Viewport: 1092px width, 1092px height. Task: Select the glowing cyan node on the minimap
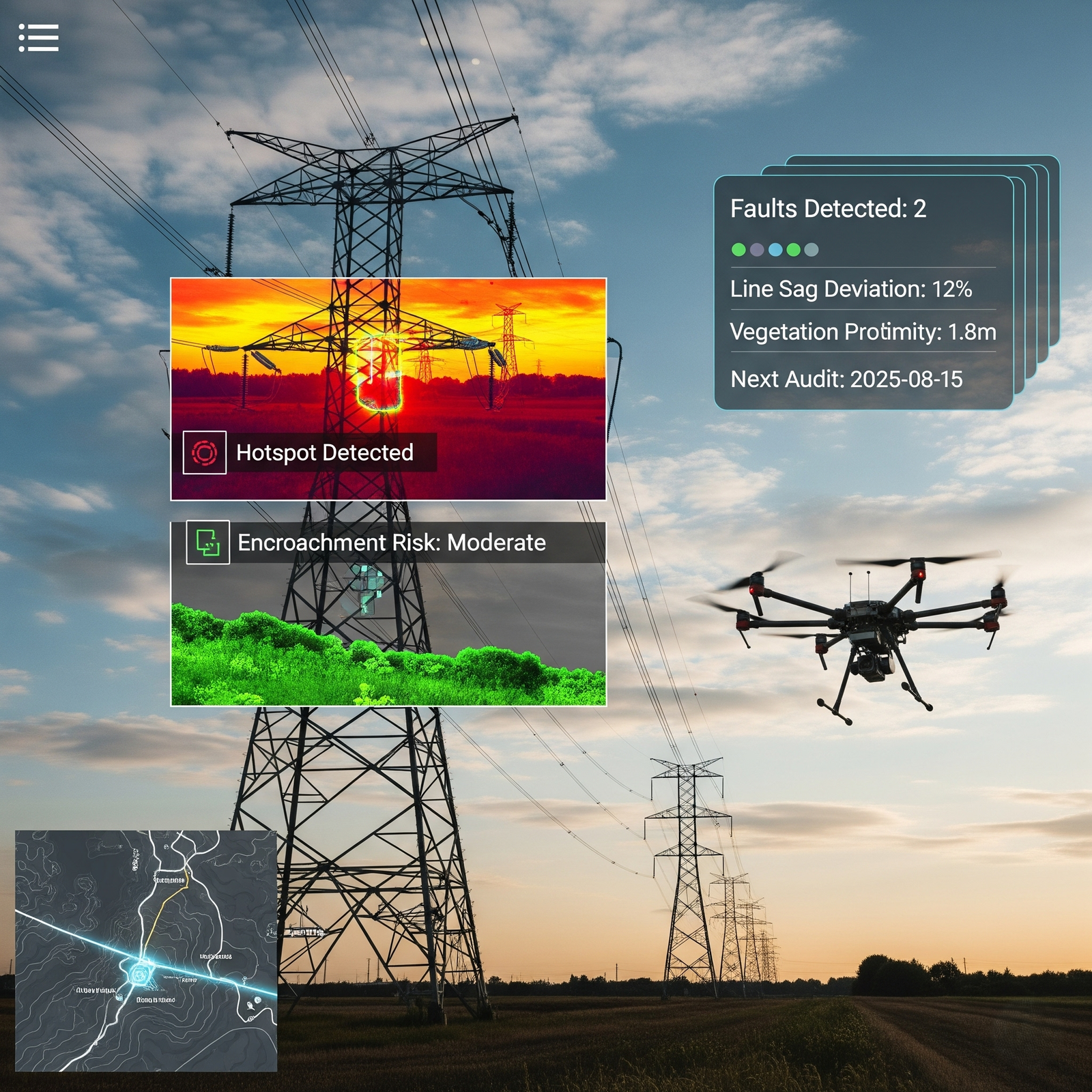point(141,973)
